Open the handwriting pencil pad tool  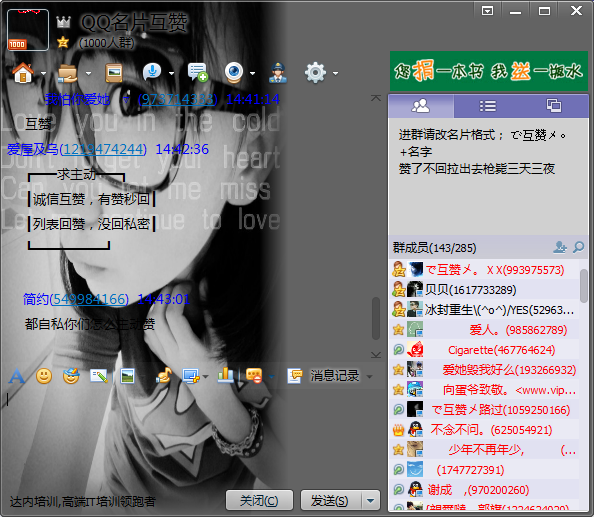click(99, 376)
